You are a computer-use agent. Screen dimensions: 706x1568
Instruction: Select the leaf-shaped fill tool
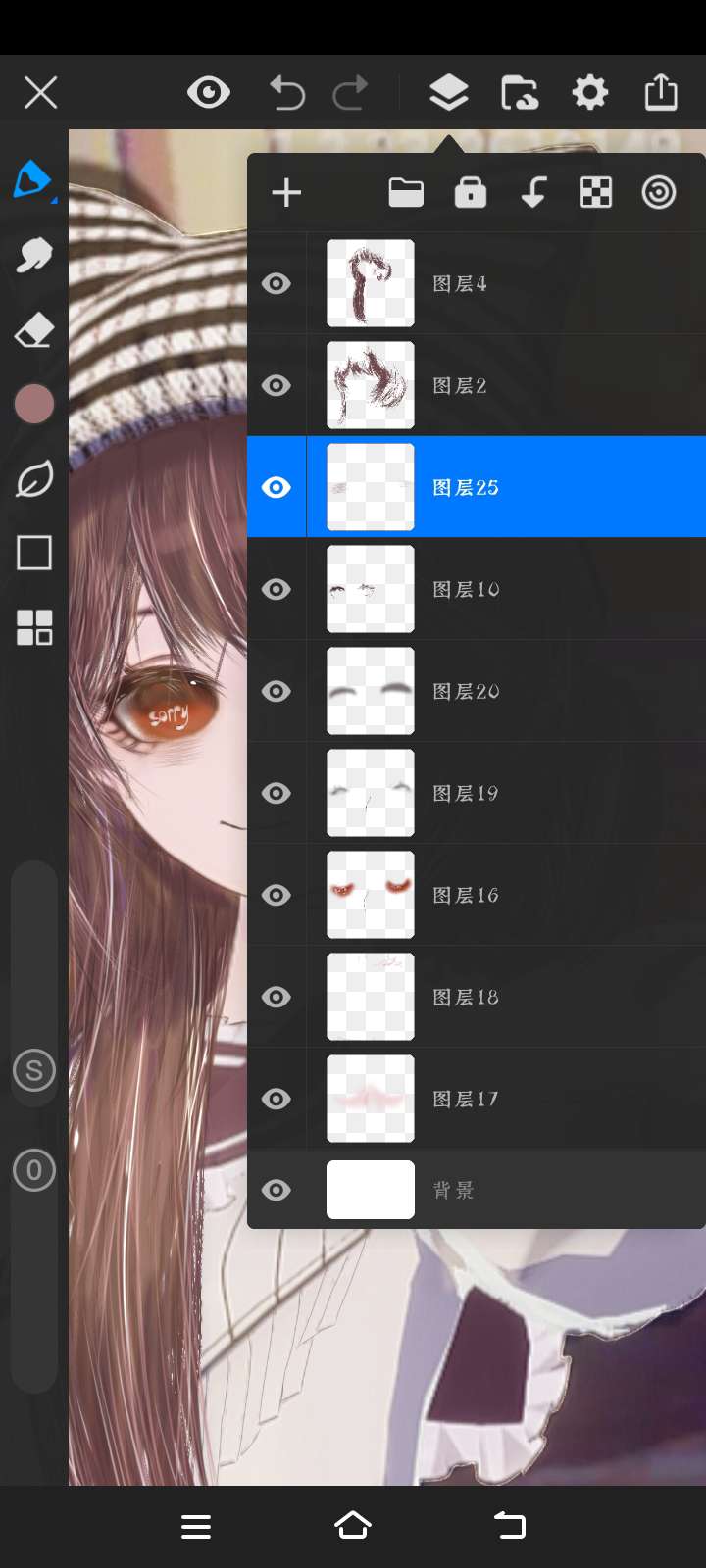point(34,479)
